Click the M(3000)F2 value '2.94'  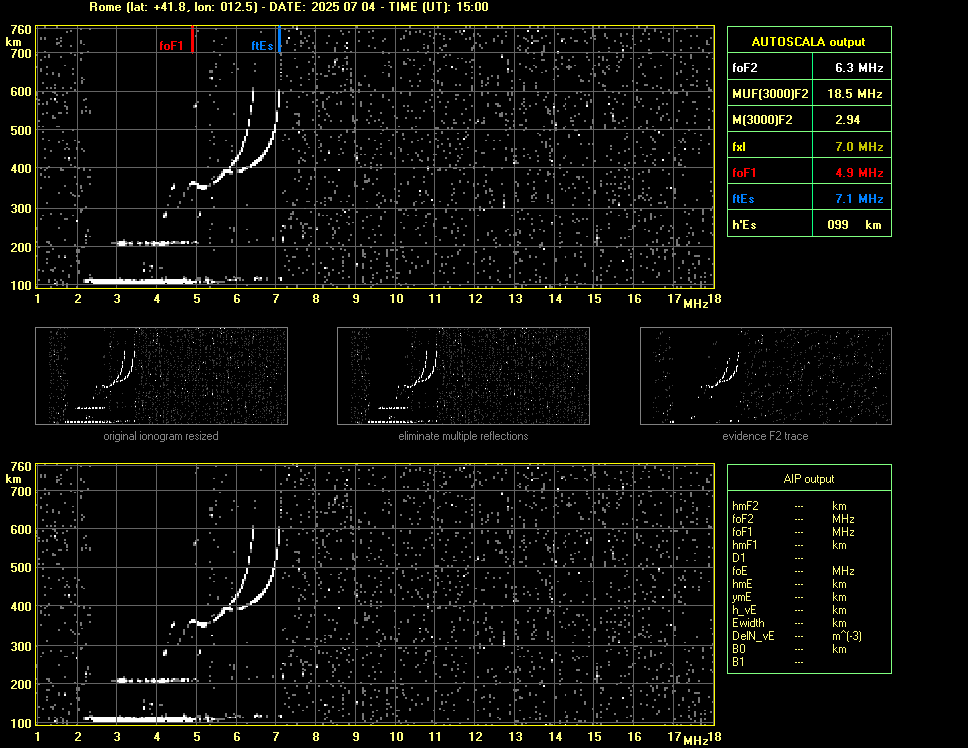pyautogui.click(x=847, y=120)
